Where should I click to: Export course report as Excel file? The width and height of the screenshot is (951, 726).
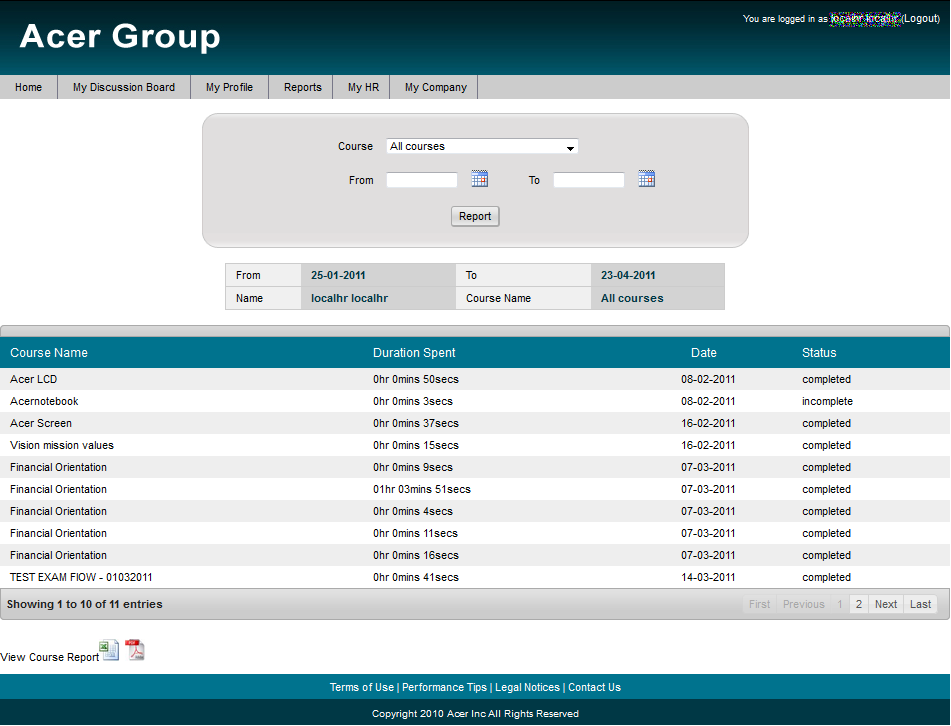110,650
